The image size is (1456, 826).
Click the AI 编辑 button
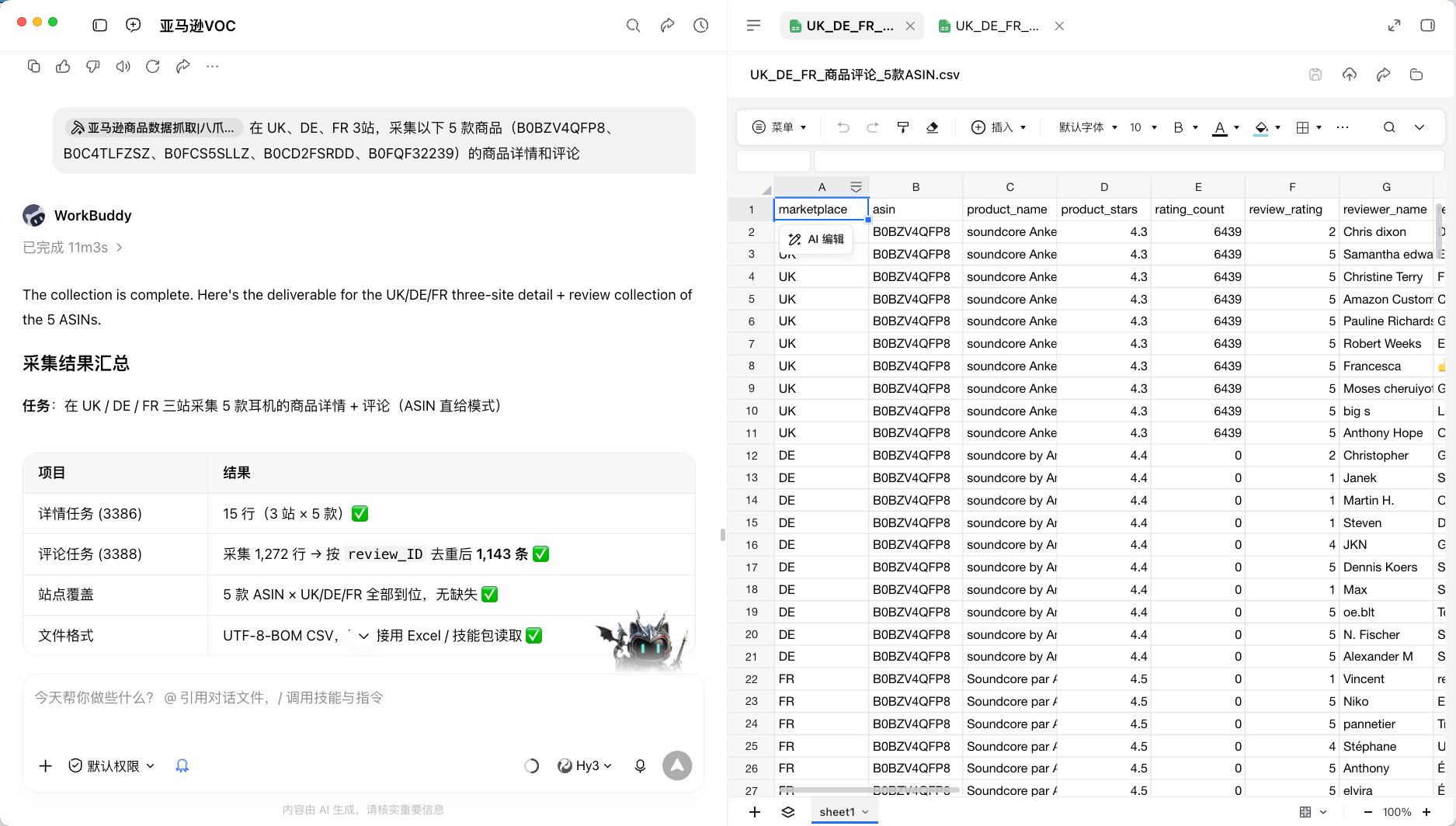point(816,239)
